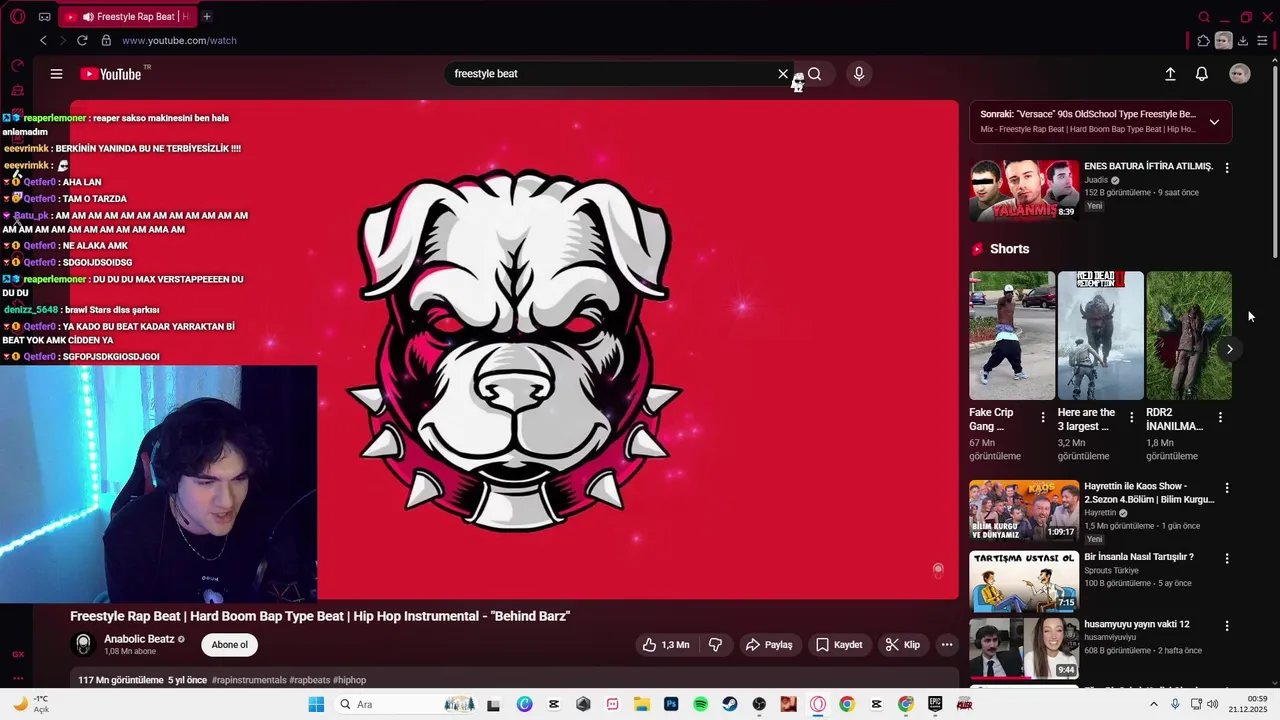
Task: Expand the up-next Mix playlist chevron
Action: [x=1214, y=122]
